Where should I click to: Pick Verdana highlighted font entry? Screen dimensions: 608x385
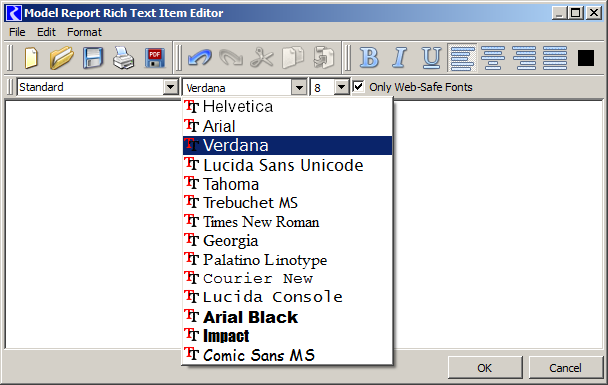(x=287, y=145)
